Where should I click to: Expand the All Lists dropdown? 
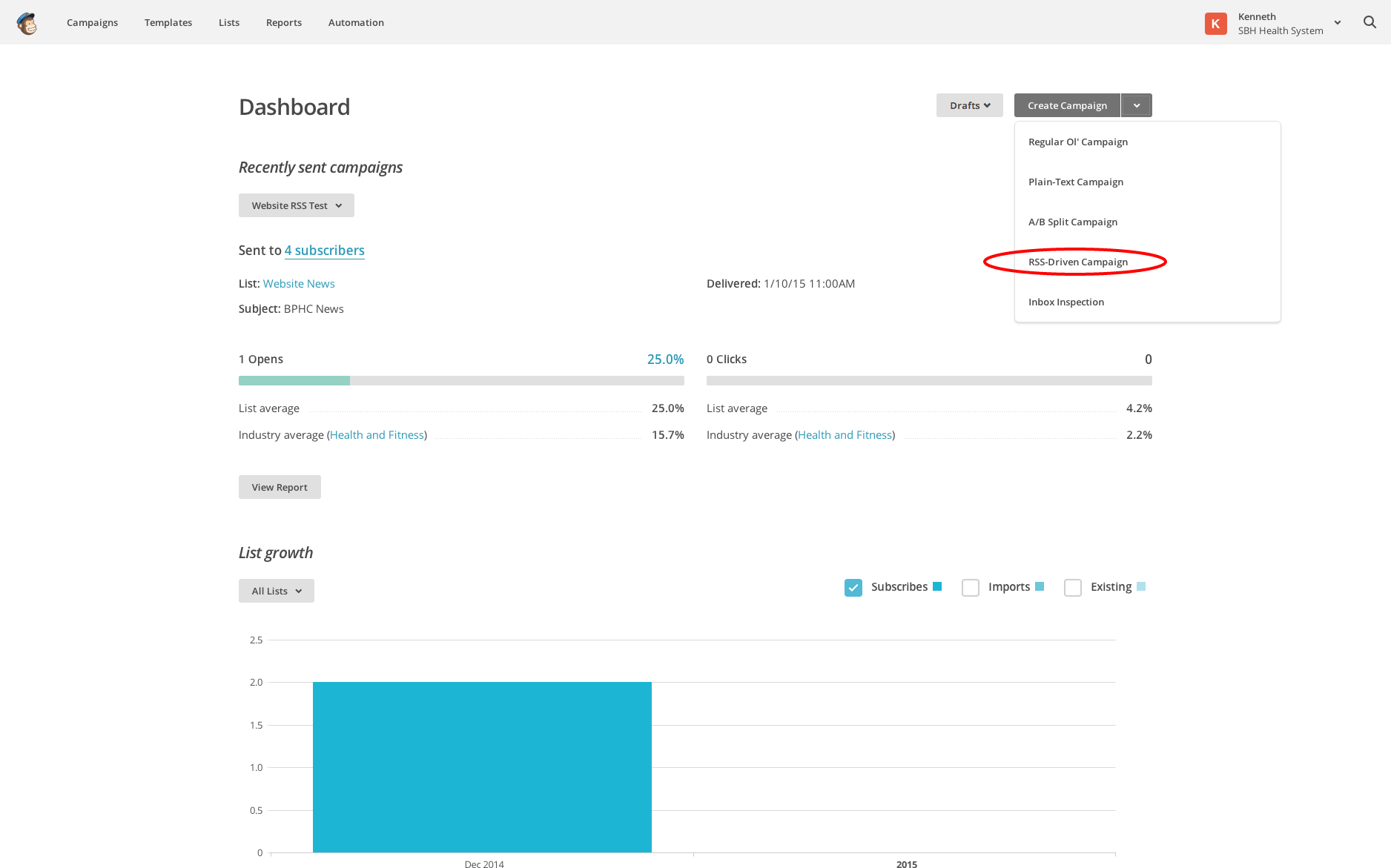tap(276, 591)
